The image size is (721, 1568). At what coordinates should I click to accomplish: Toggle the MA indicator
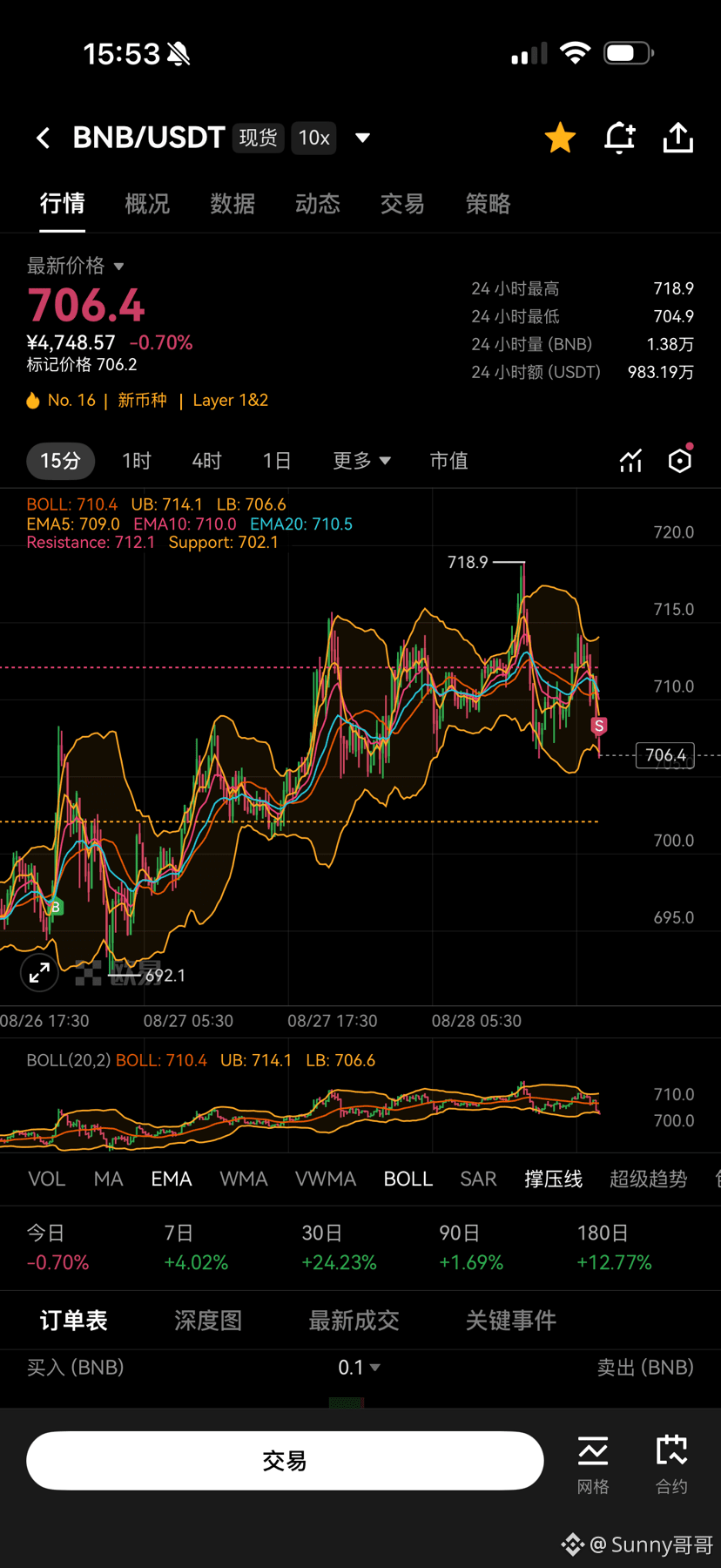pos(108,1179)
